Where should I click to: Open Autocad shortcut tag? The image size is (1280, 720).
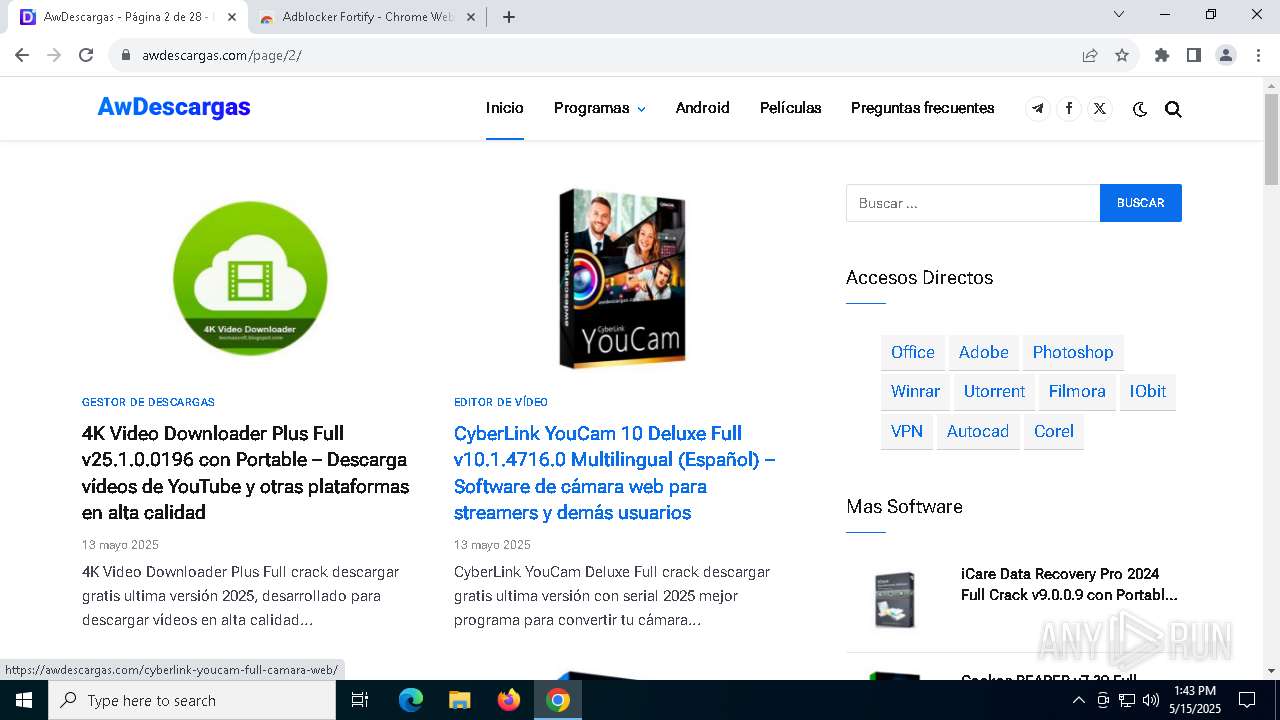[978, 431]
